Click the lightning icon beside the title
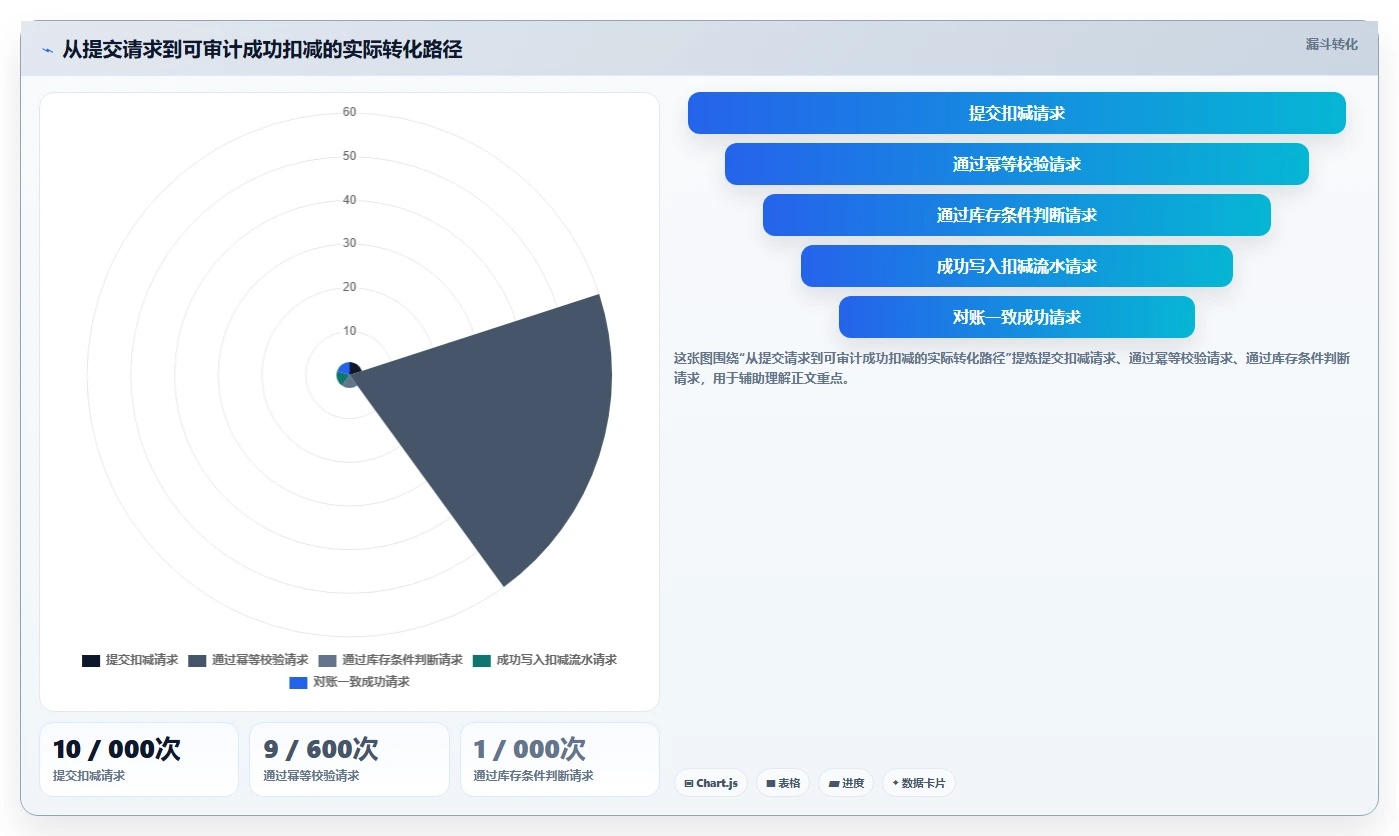The width and height of the screenshot is (1399, 836). coord(47,50)
